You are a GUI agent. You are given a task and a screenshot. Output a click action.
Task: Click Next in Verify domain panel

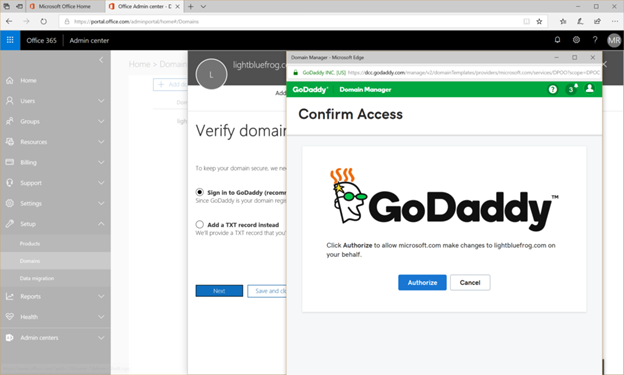coord(219,291)
